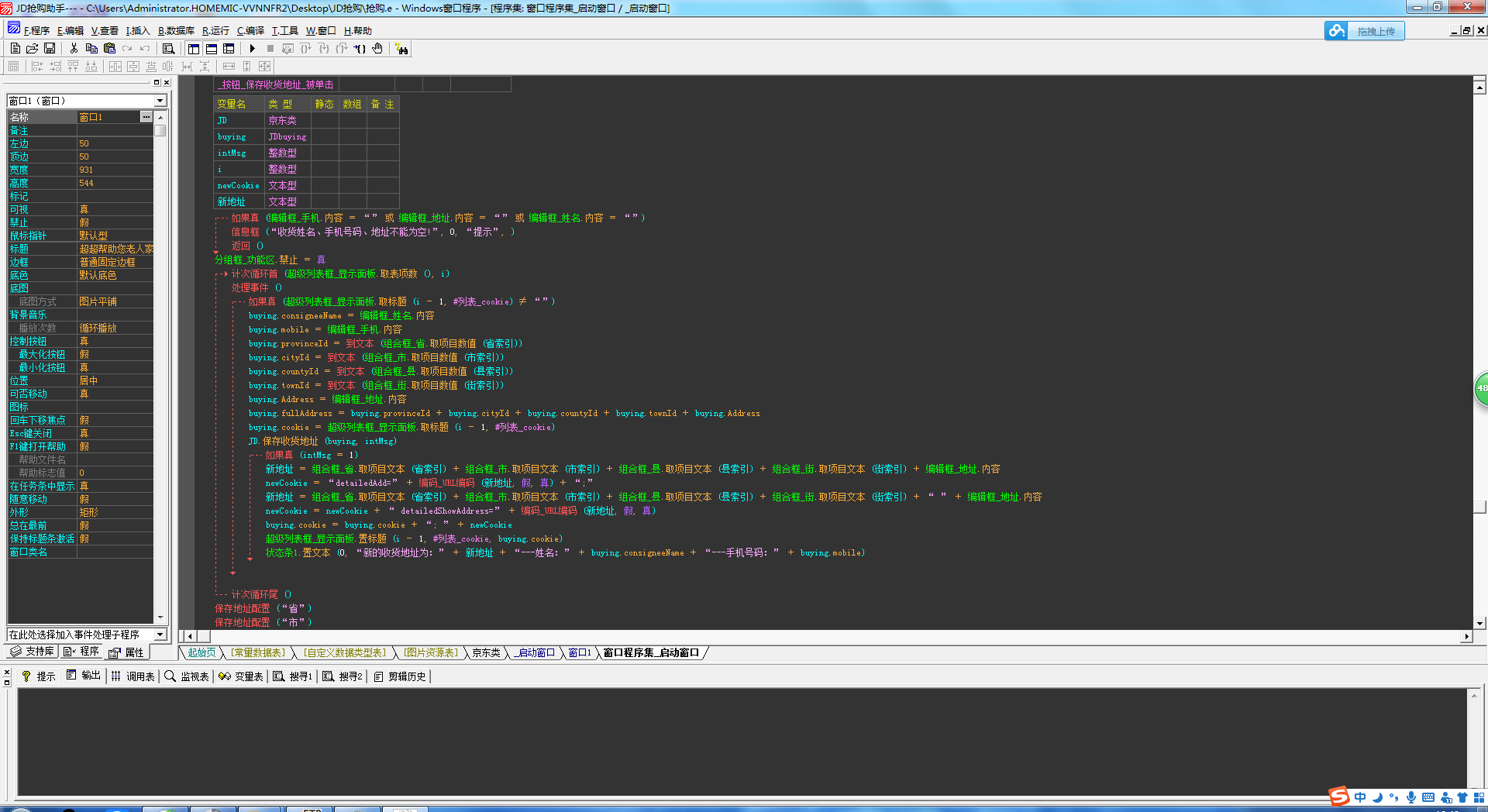Toggle the third layout panel icon
The height and width of the screenshot is (812, 1488).
[229, 49]
